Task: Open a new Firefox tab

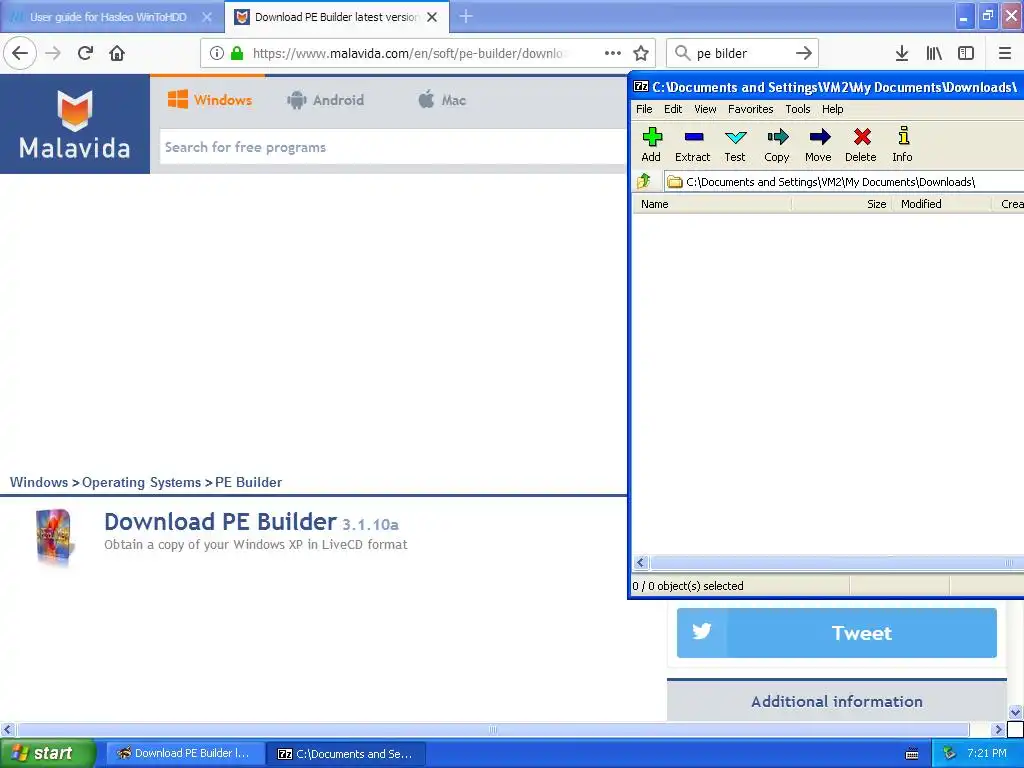Action: pyautogui.click(x=466, y=16)
